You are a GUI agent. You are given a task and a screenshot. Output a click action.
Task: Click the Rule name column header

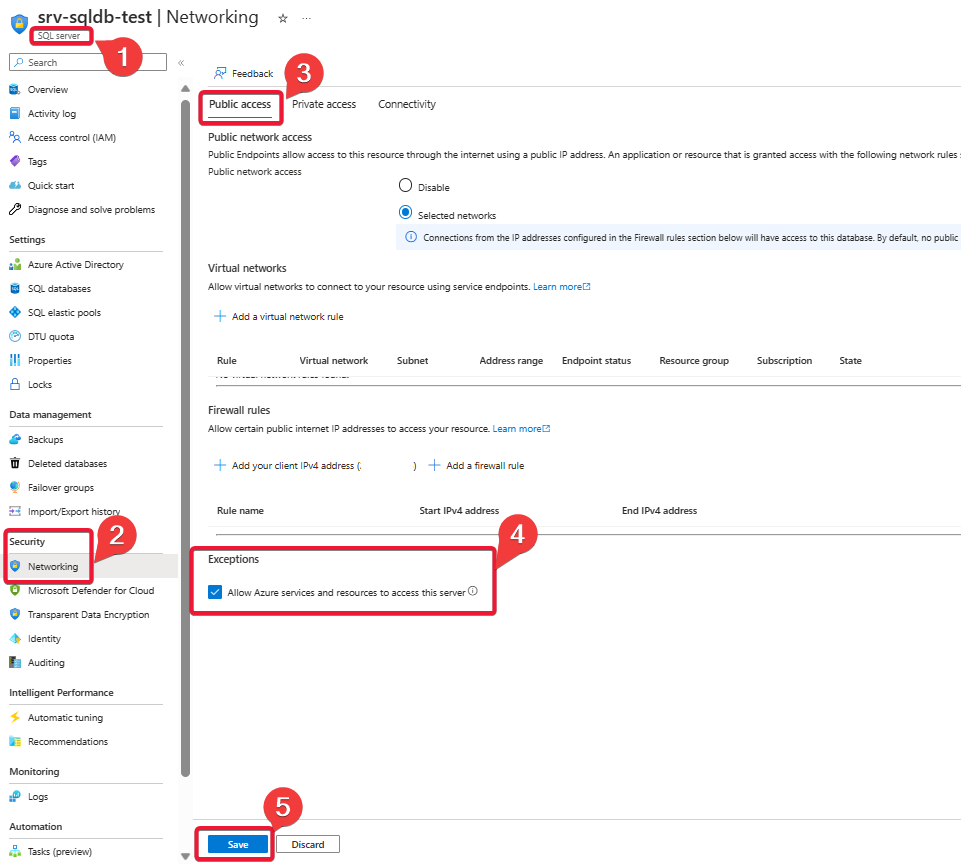tap(240, 510)
